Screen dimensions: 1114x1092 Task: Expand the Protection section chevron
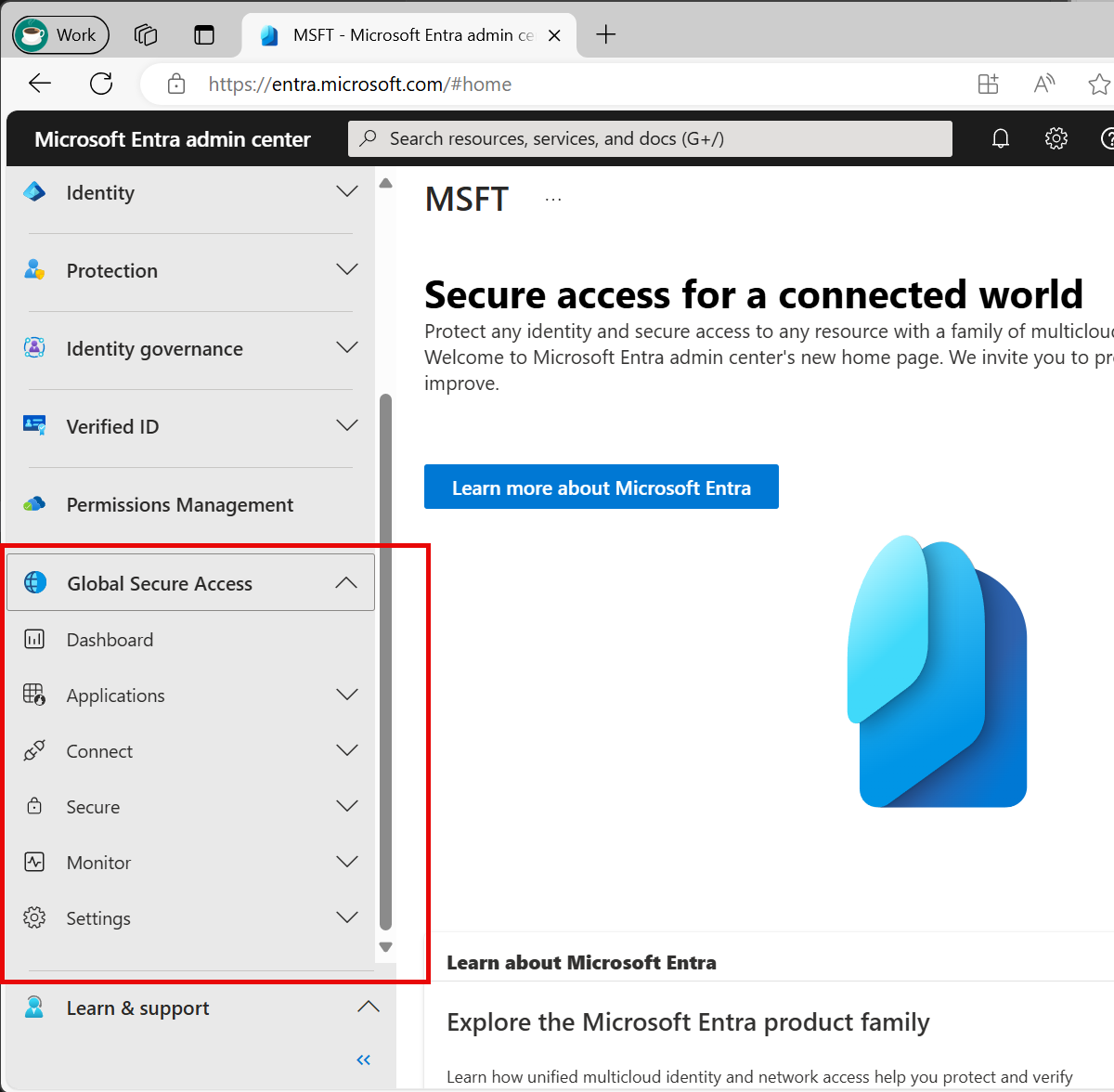[347, 270]
